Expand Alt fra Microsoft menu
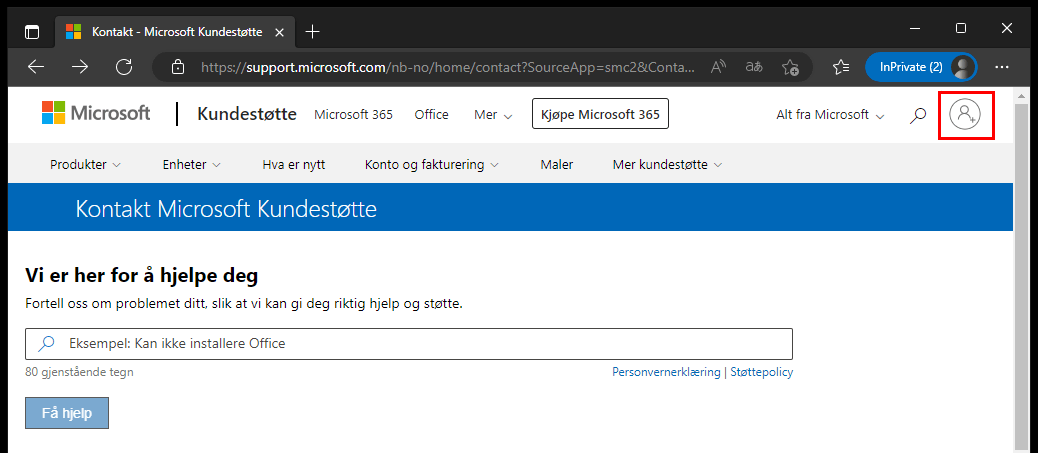 point(830,115)
